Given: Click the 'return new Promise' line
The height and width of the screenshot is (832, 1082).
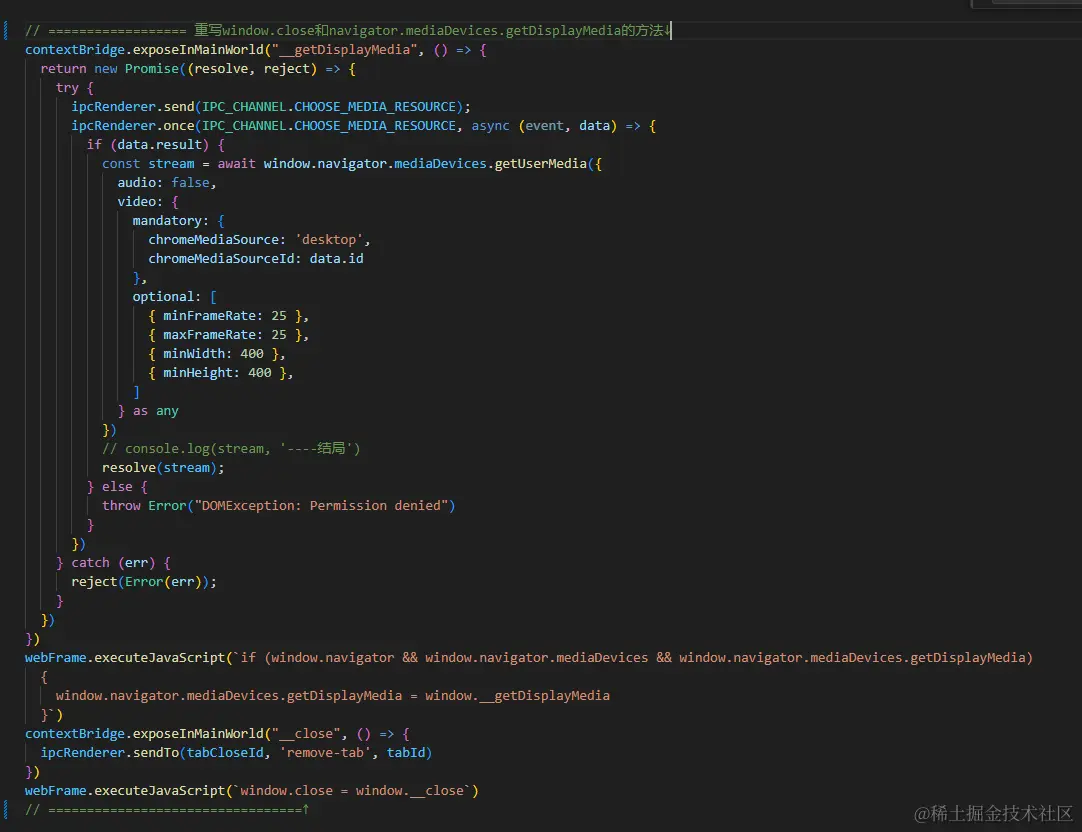Looking at the screenshot, I should [x=198, y=68].
